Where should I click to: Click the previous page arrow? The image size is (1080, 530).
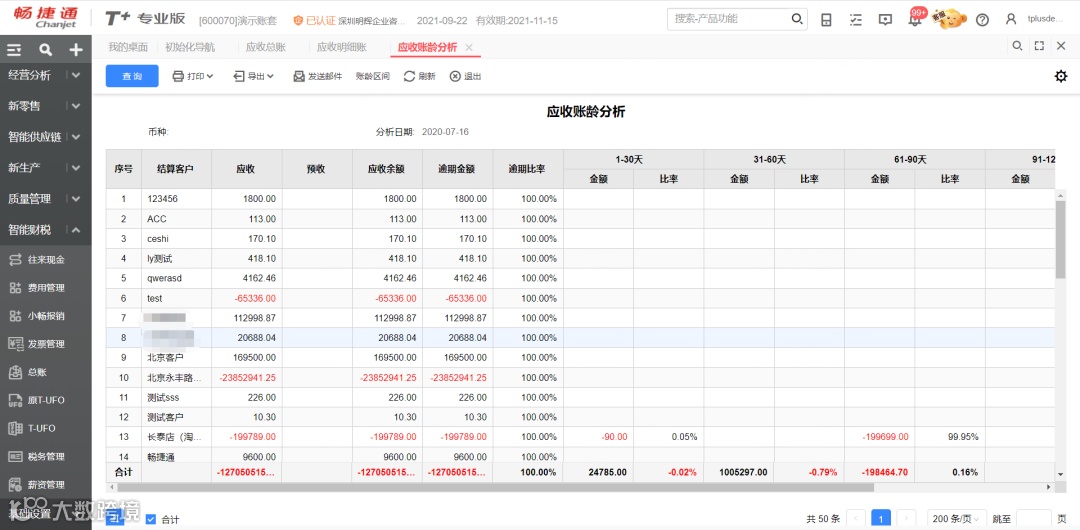(855, 519)
